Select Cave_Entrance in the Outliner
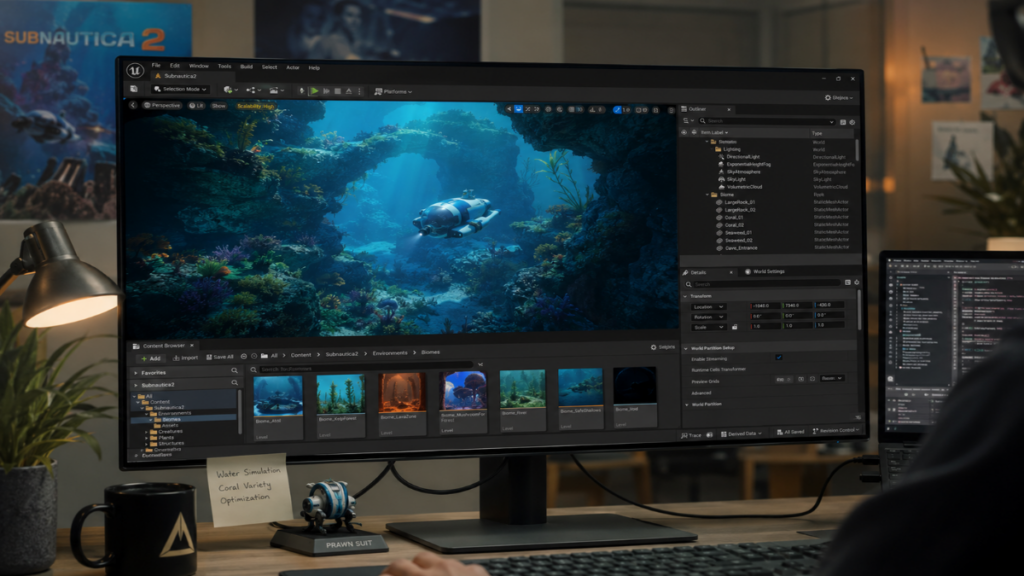 coord(741,248)
